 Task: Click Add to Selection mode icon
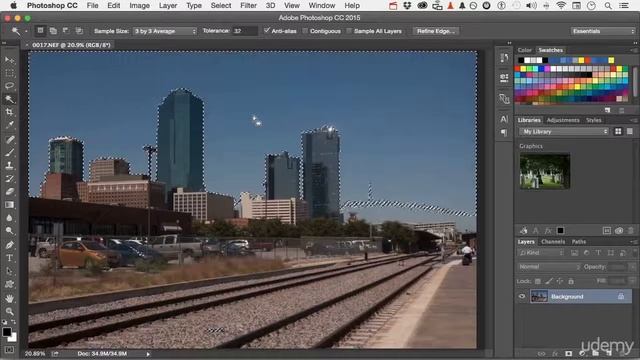click(53, 31)
